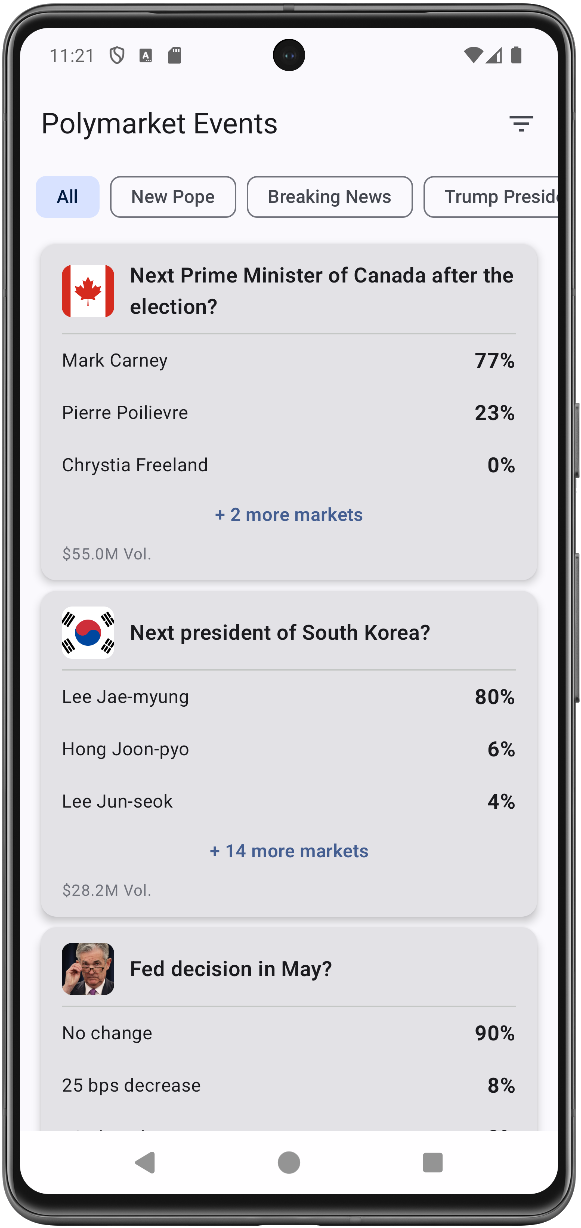
Task: Tap the Wi-Fi status bar icon
Action: click(x=471, y=55)
